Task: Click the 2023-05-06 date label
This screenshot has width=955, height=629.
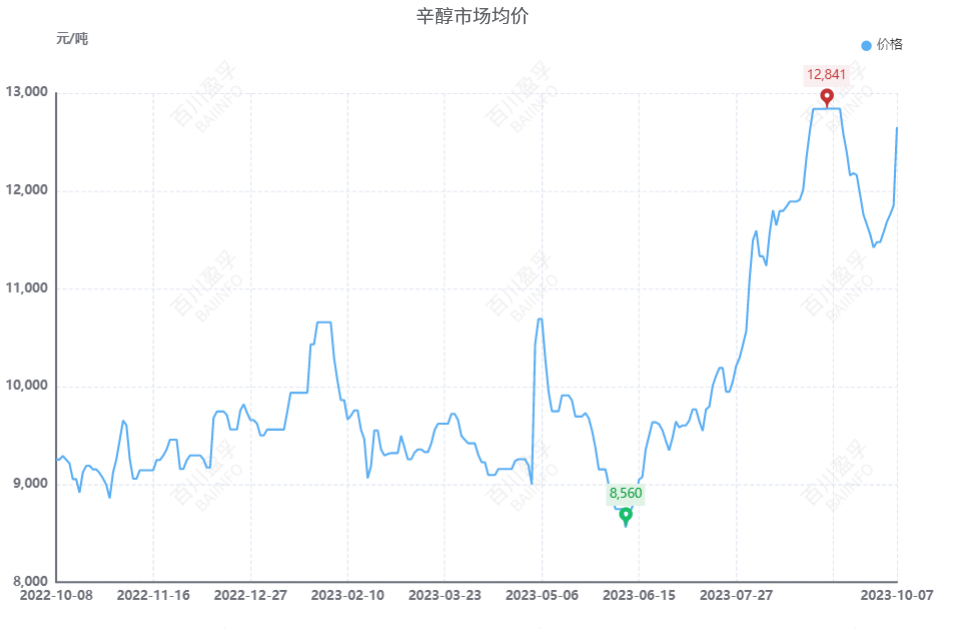Action: tap(542, 595)
